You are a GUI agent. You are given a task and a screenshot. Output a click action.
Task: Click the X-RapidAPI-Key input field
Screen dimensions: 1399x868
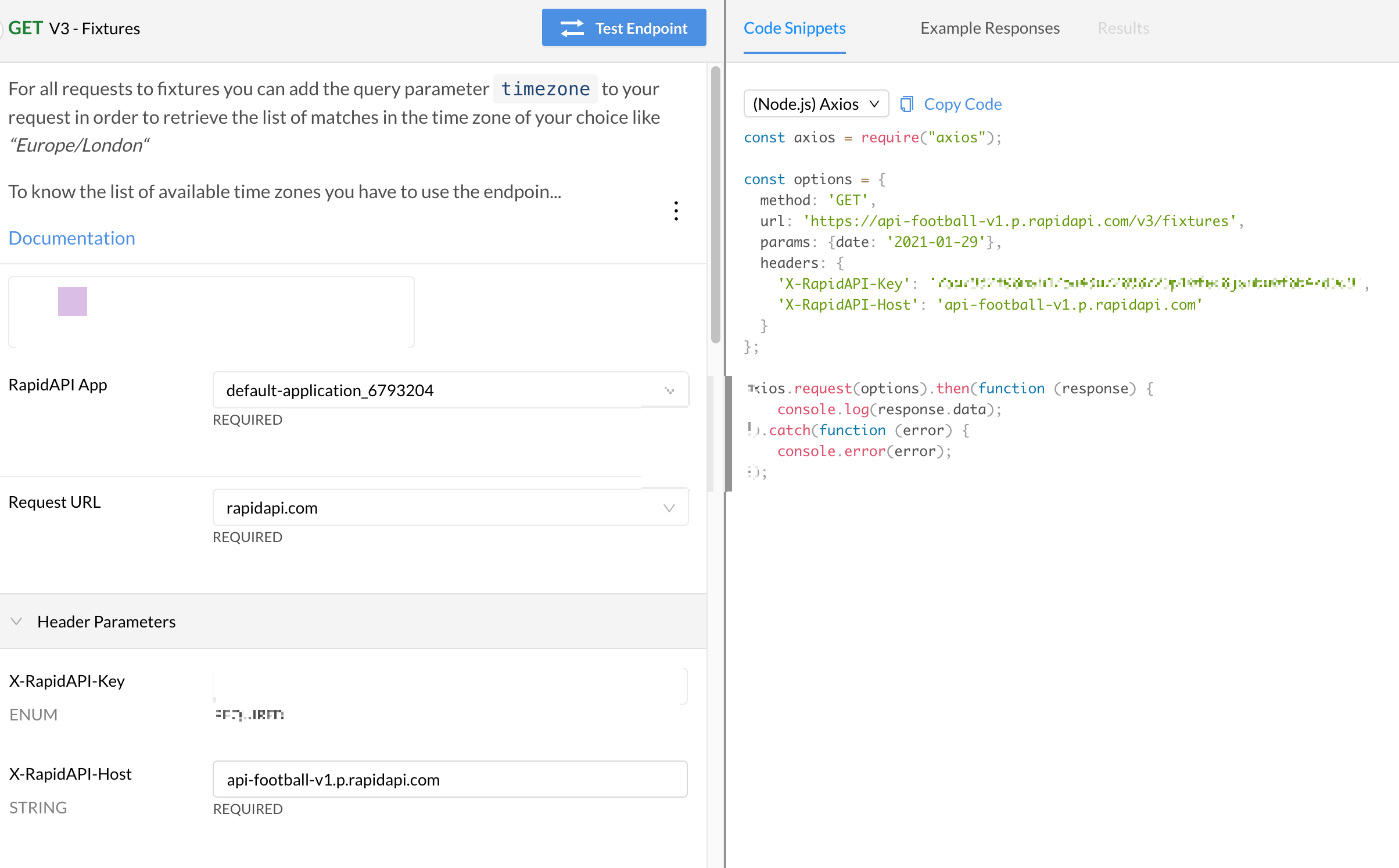pos(450,686)
